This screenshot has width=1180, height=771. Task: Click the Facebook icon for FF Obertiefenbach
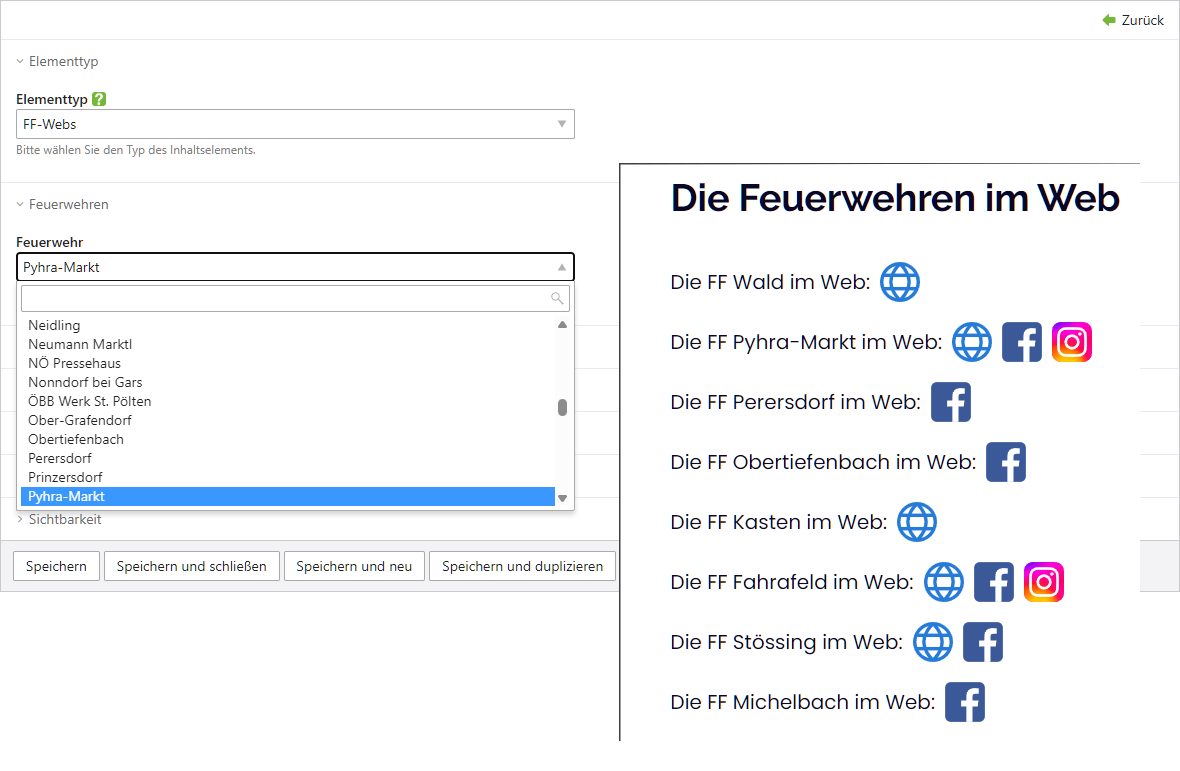click(x=1005, y=462)
